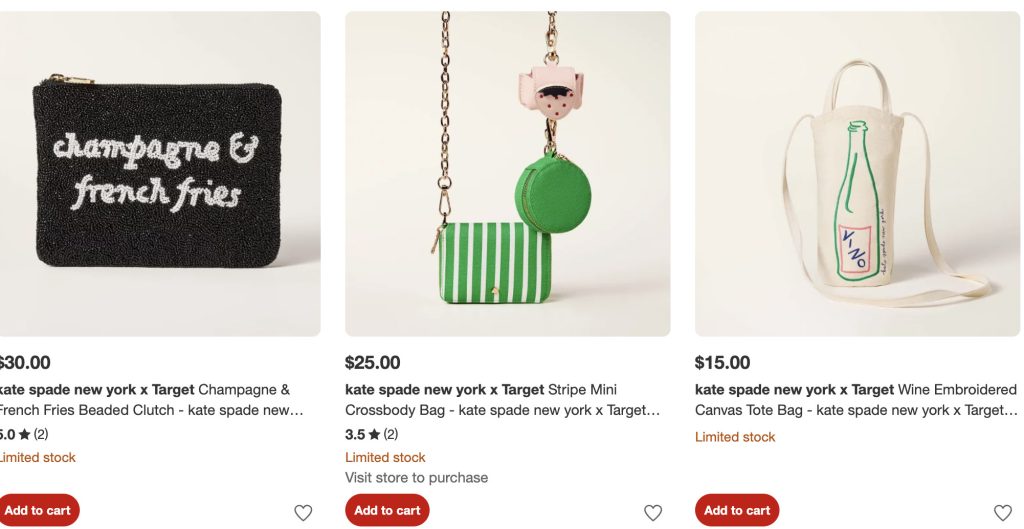Add the Beaded Clutch to cart

pyautogui.click(x=38, y=510)
